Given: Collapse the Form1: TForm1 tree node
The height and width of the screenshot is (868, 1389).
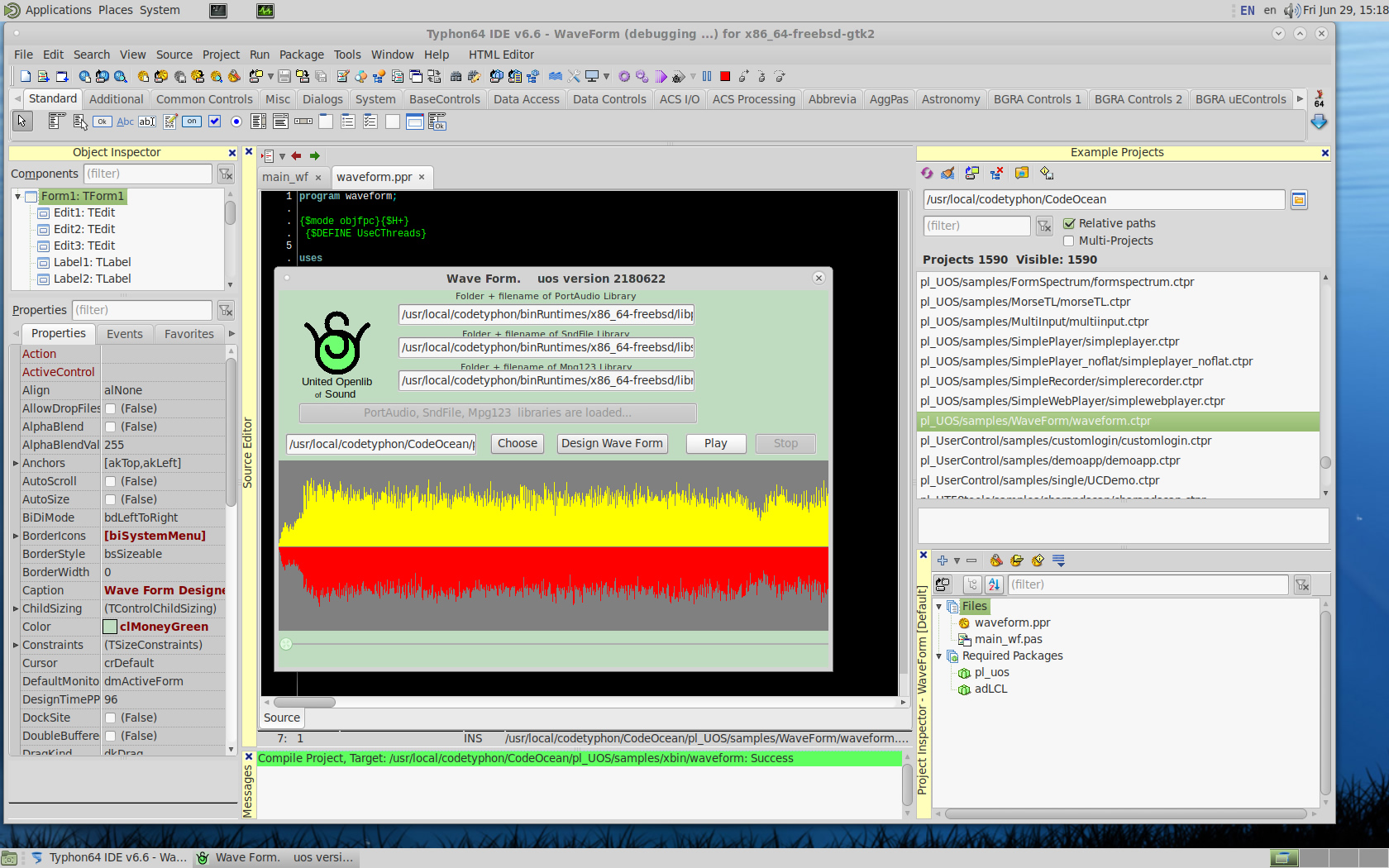Looking at the screenshot, I should click(x=17, y=197).
